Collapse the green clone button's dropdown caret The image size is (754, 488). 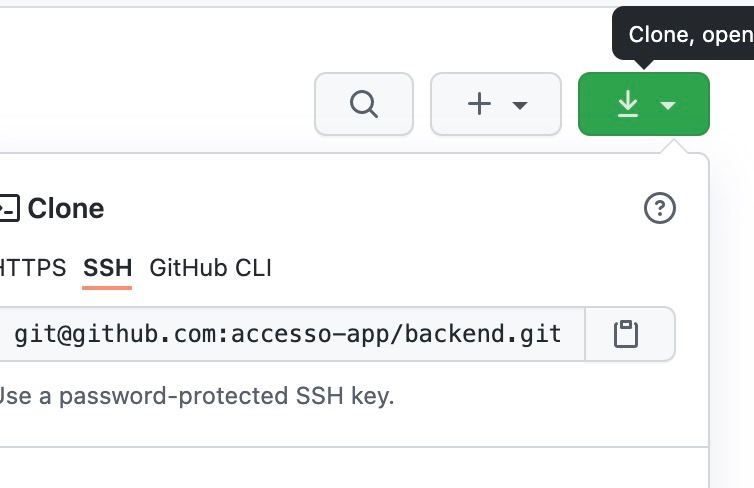(x=669, y=105)
